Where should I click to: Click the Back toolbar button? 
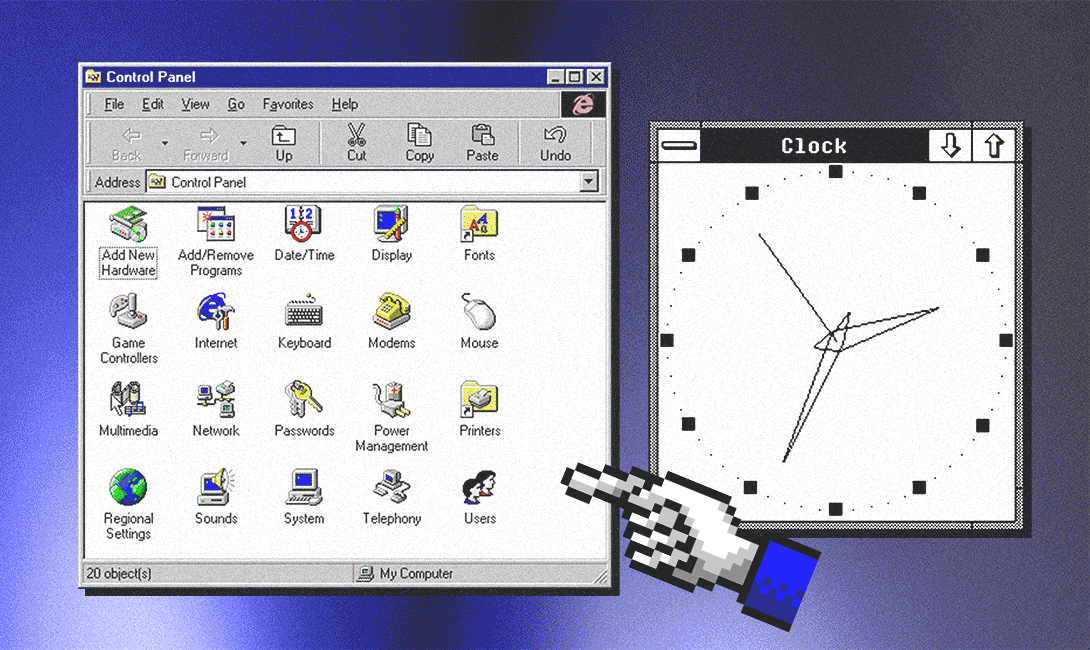pos(127,144)
